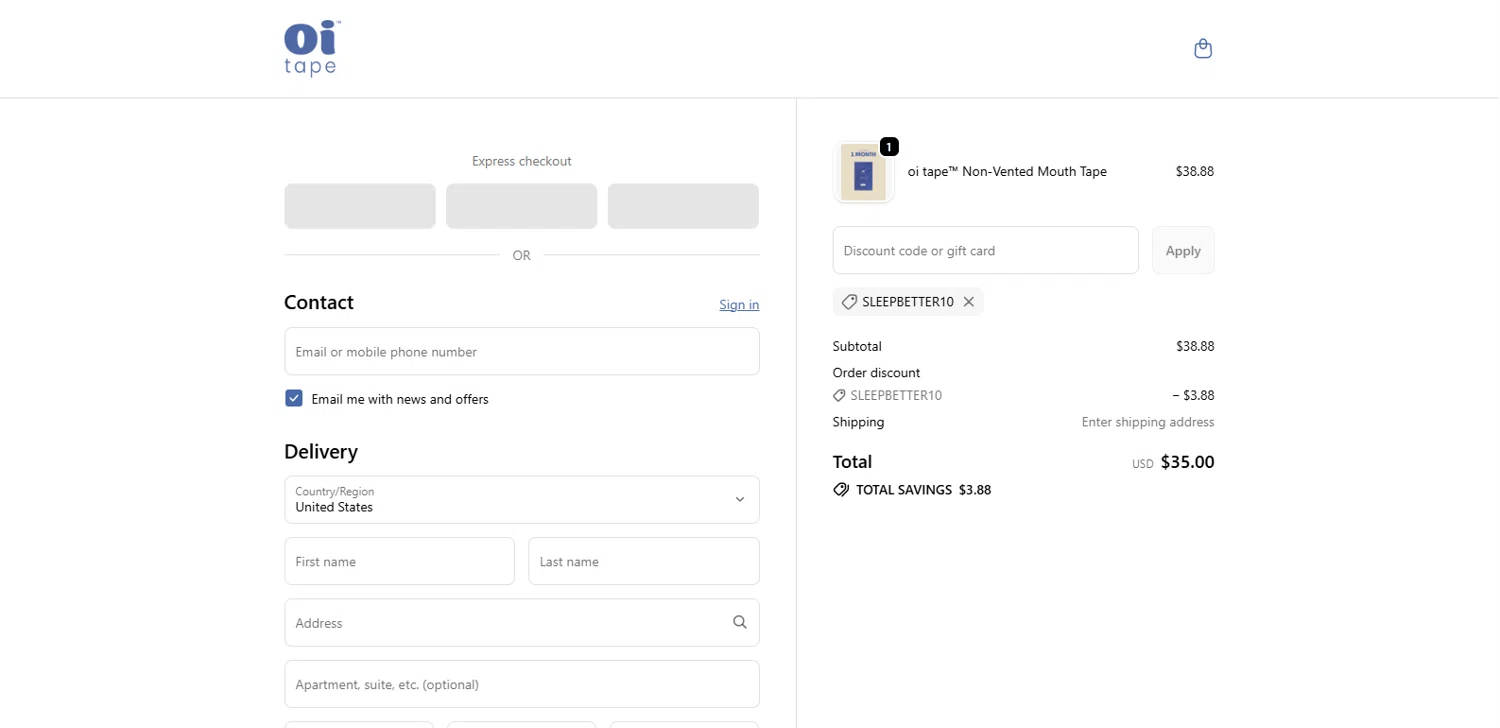This screenshot has width=1500, height=728.
Task: Focus the Address field
Action: pos(522,623)
